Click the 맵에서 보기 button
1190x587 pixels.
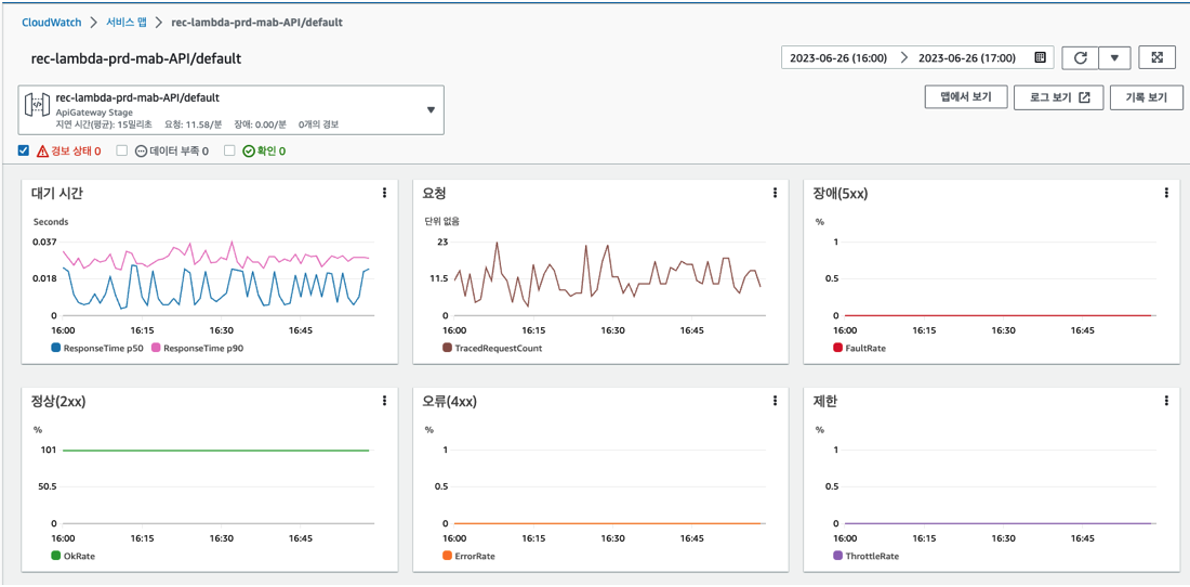coord(966,97)
